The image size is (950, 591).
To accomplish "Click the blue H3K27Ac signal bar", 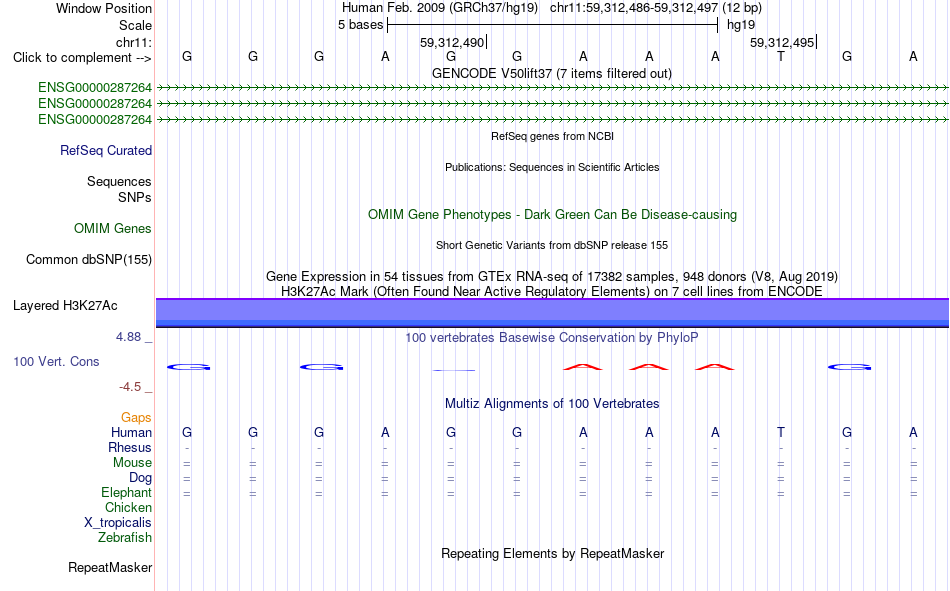I will (553, 313).
